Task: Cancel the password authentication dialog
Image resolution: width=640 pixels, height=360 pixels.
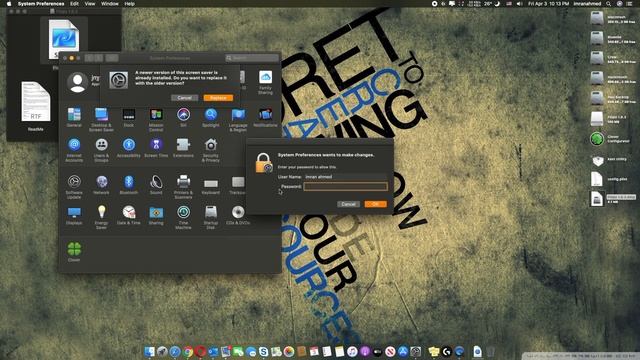Action: pos(348,204)
